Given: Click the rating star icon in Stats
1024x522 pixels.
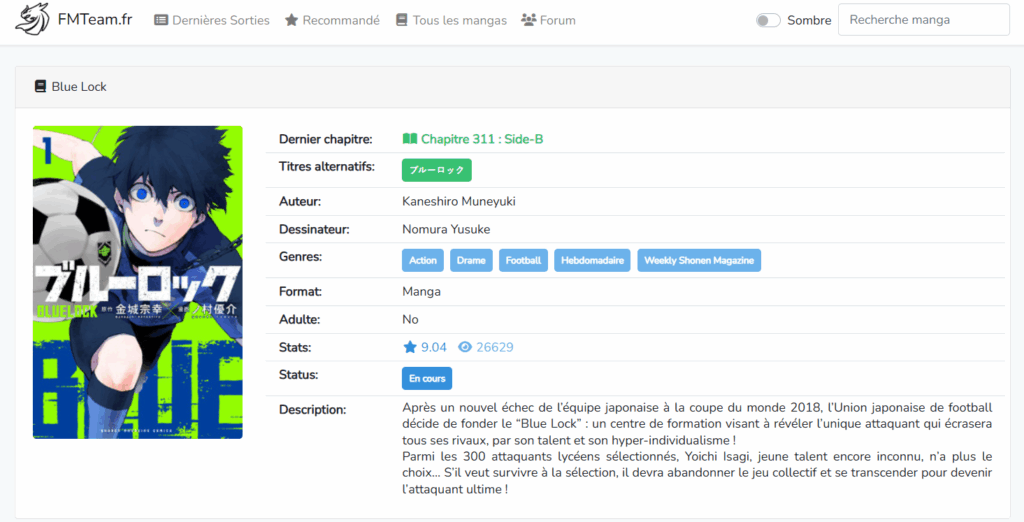Looking at the screenshot, I should [x=409, y=347].
